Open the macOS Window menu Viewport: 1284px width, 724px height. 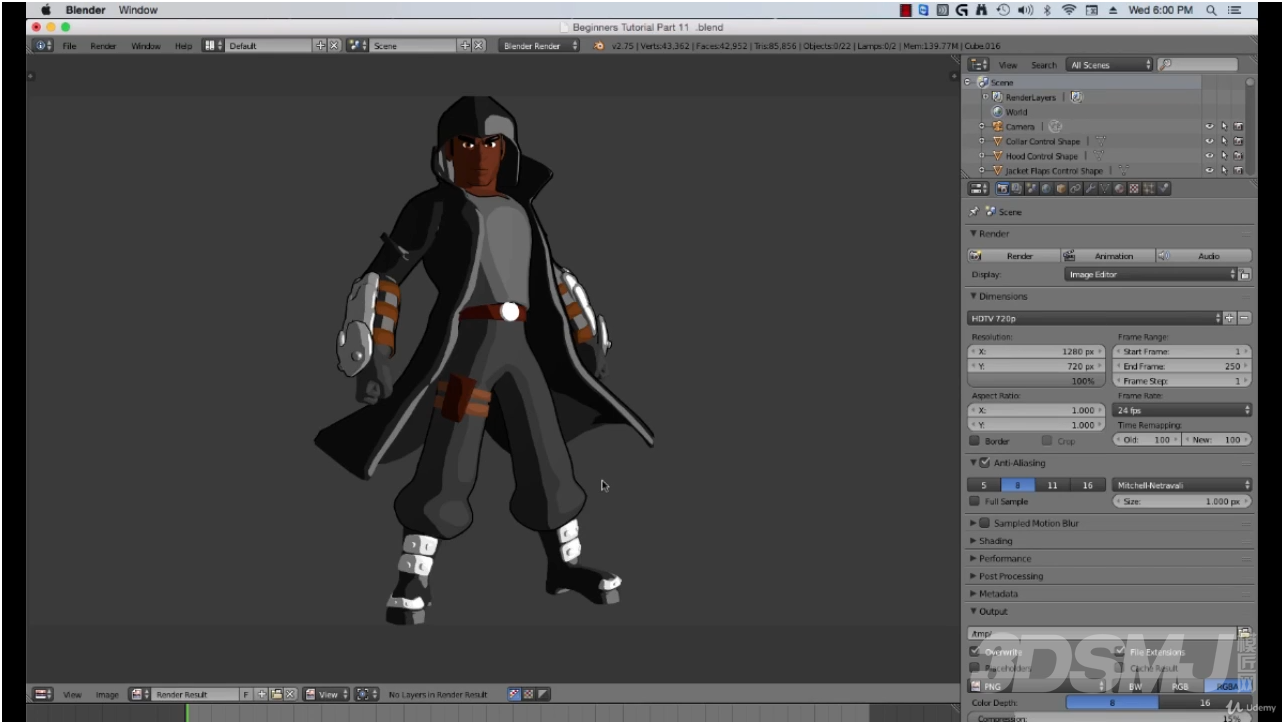tap(138, 10)
